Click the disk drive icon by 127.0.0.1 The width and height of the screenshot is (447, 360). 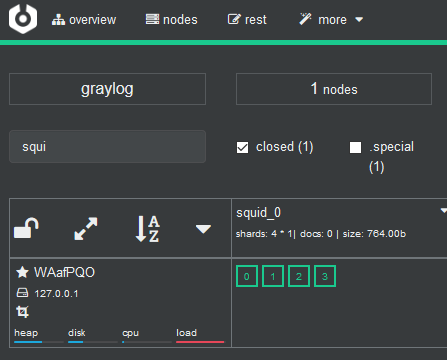click(x=22, y=293)
